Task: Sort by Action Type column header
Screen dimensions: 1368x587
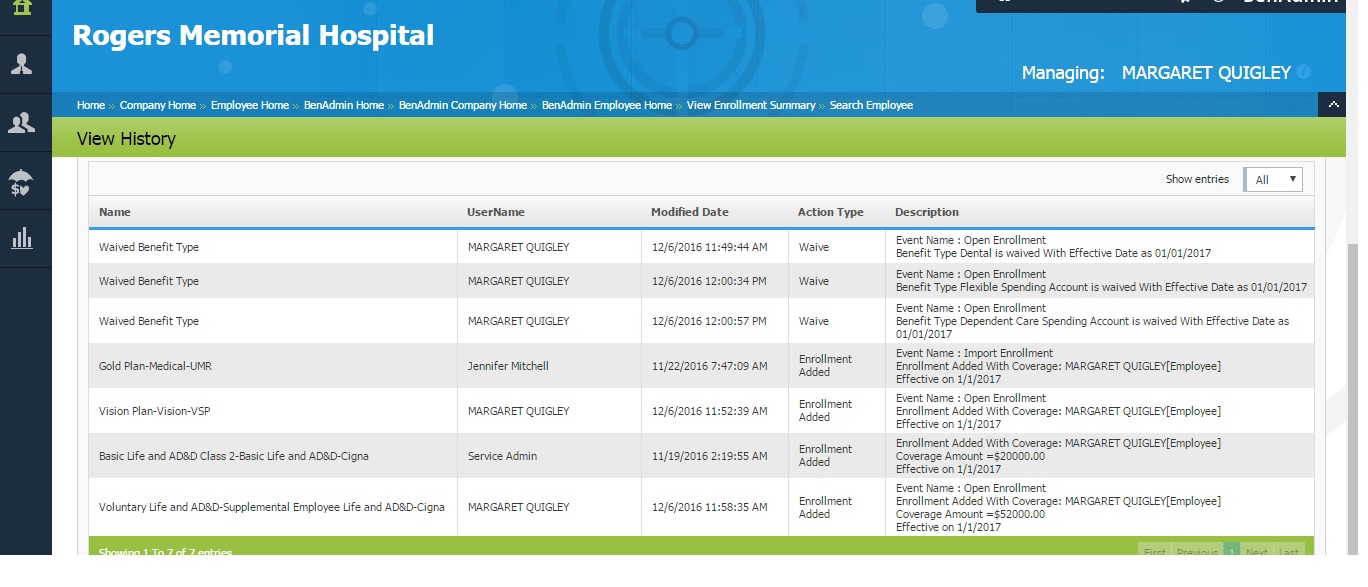Action: click(831, 212)
